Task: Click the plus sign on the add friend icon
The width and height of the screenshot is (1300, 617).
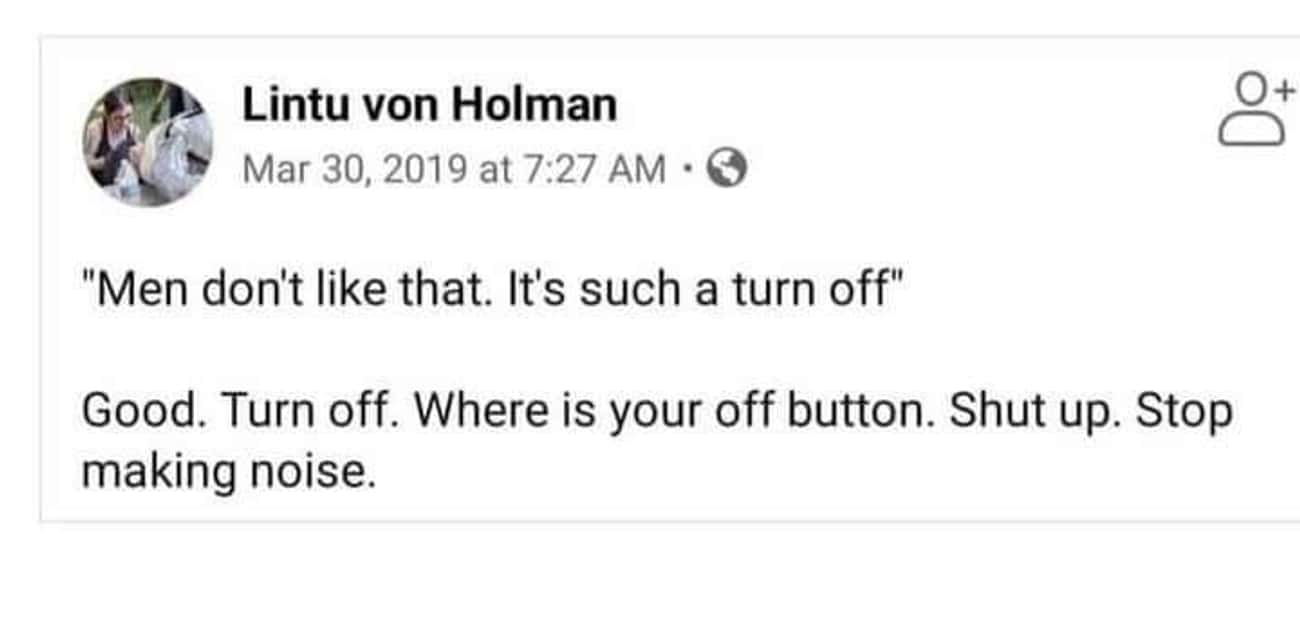Action: (1283, 90)
